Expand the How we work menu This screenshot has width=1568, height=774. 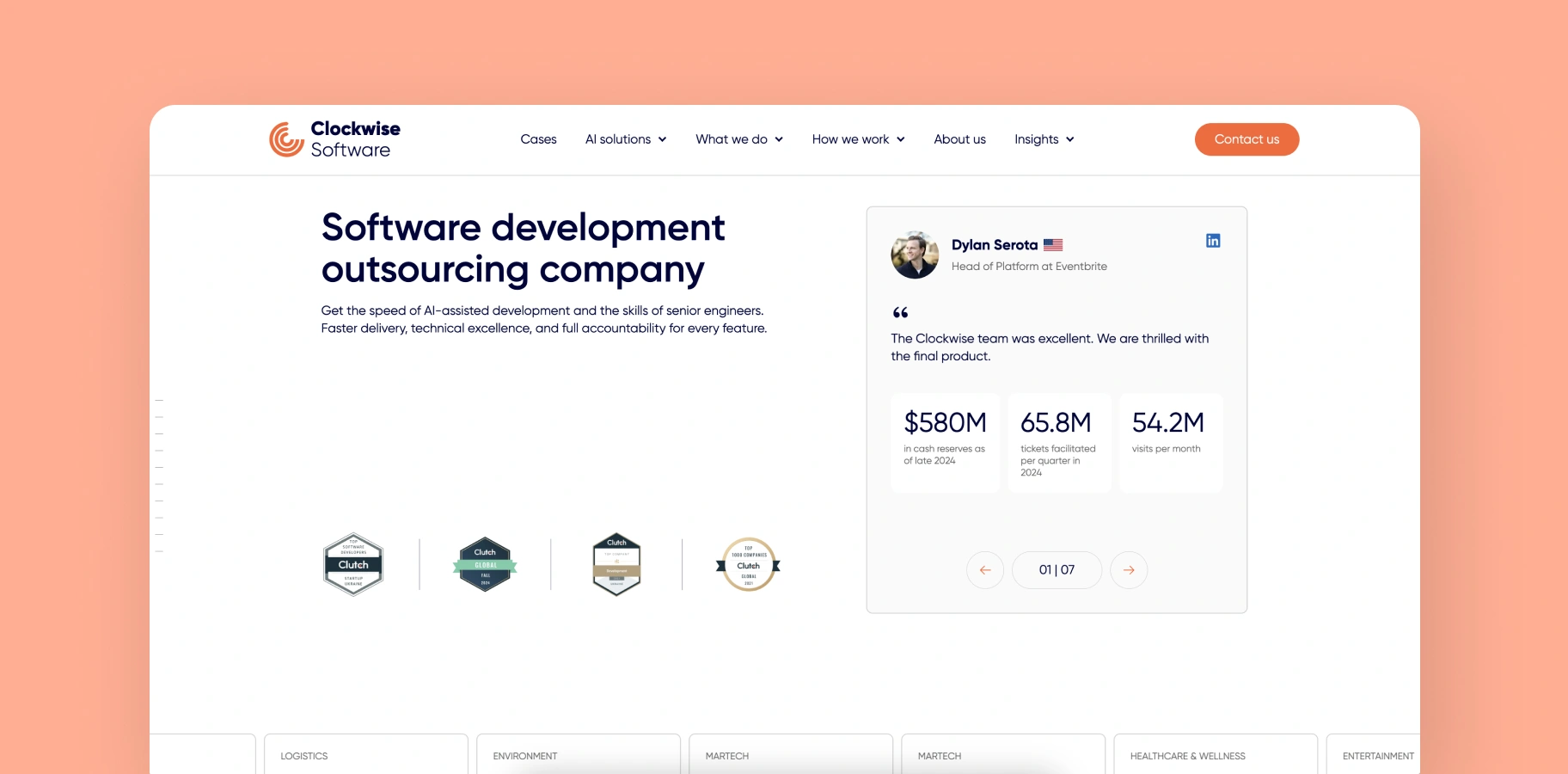(859, 139)
